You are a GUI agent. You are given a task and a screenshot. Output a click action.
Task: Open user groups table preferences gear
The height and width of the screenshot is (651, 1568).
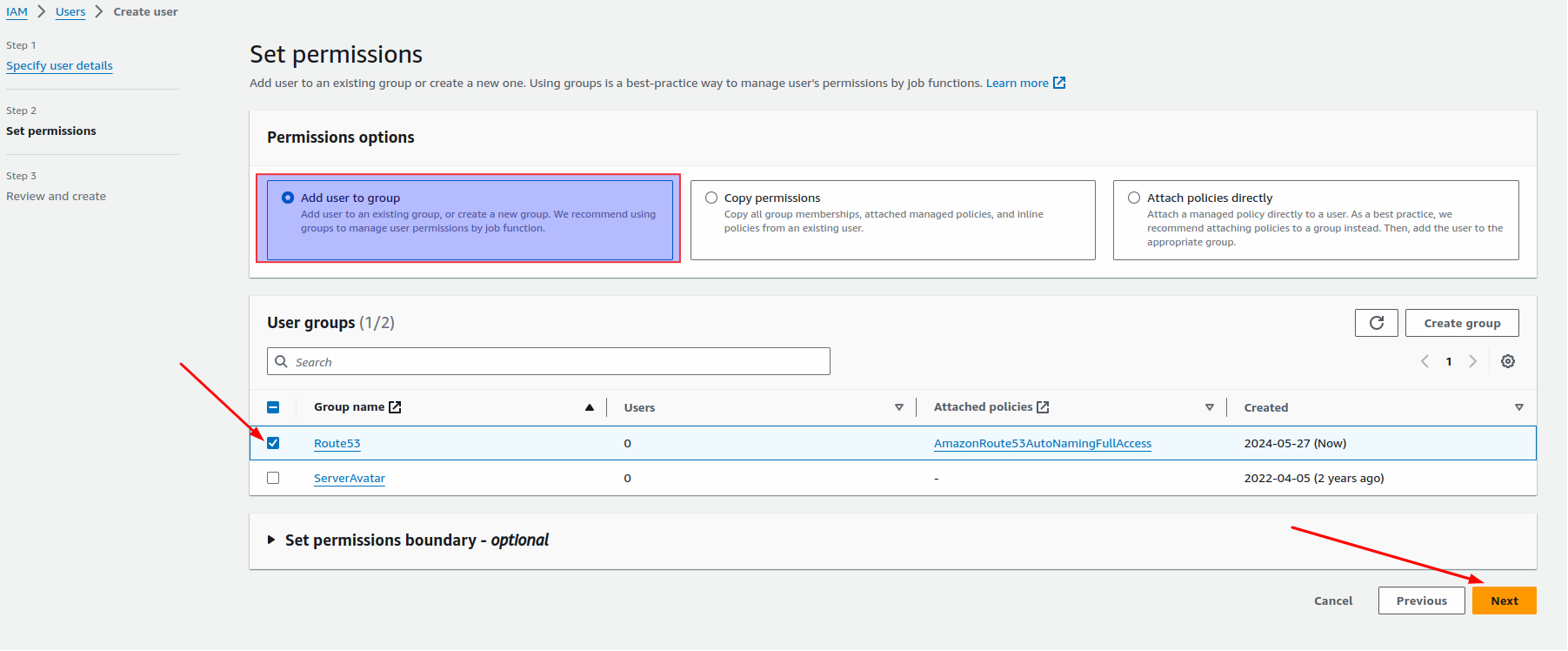[x=1507, y=361]
